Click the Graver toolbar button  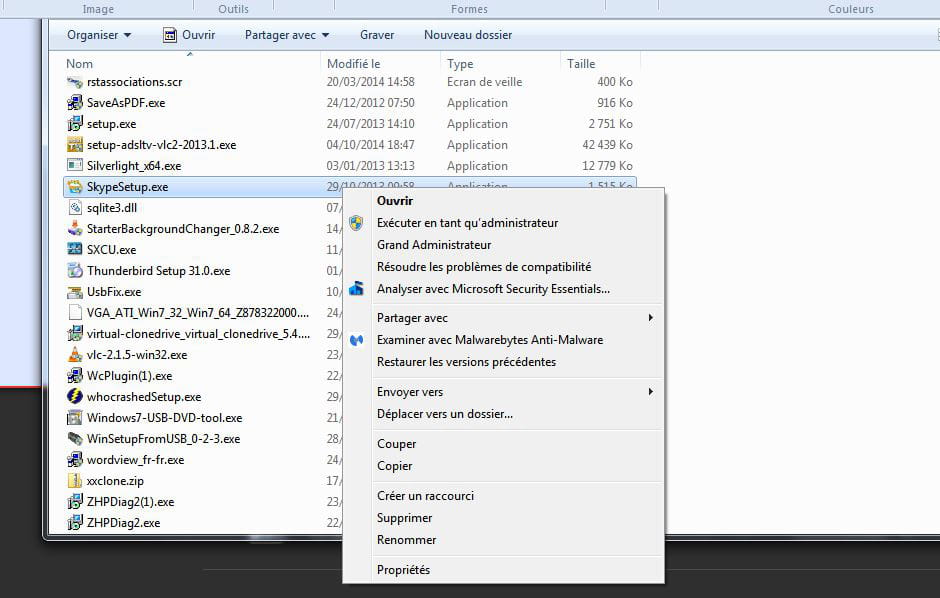click(x=377, y=35)
